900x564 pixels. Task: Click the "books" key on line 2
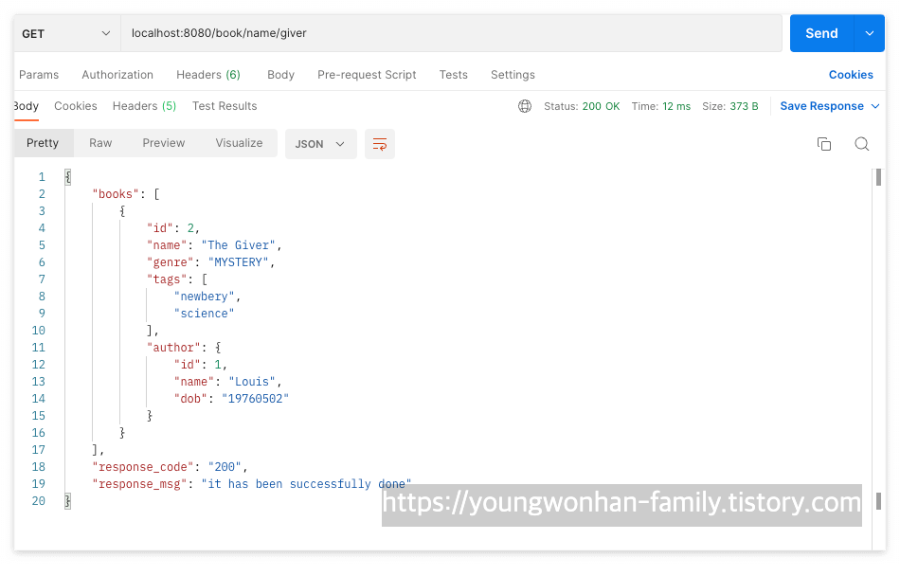116,194
